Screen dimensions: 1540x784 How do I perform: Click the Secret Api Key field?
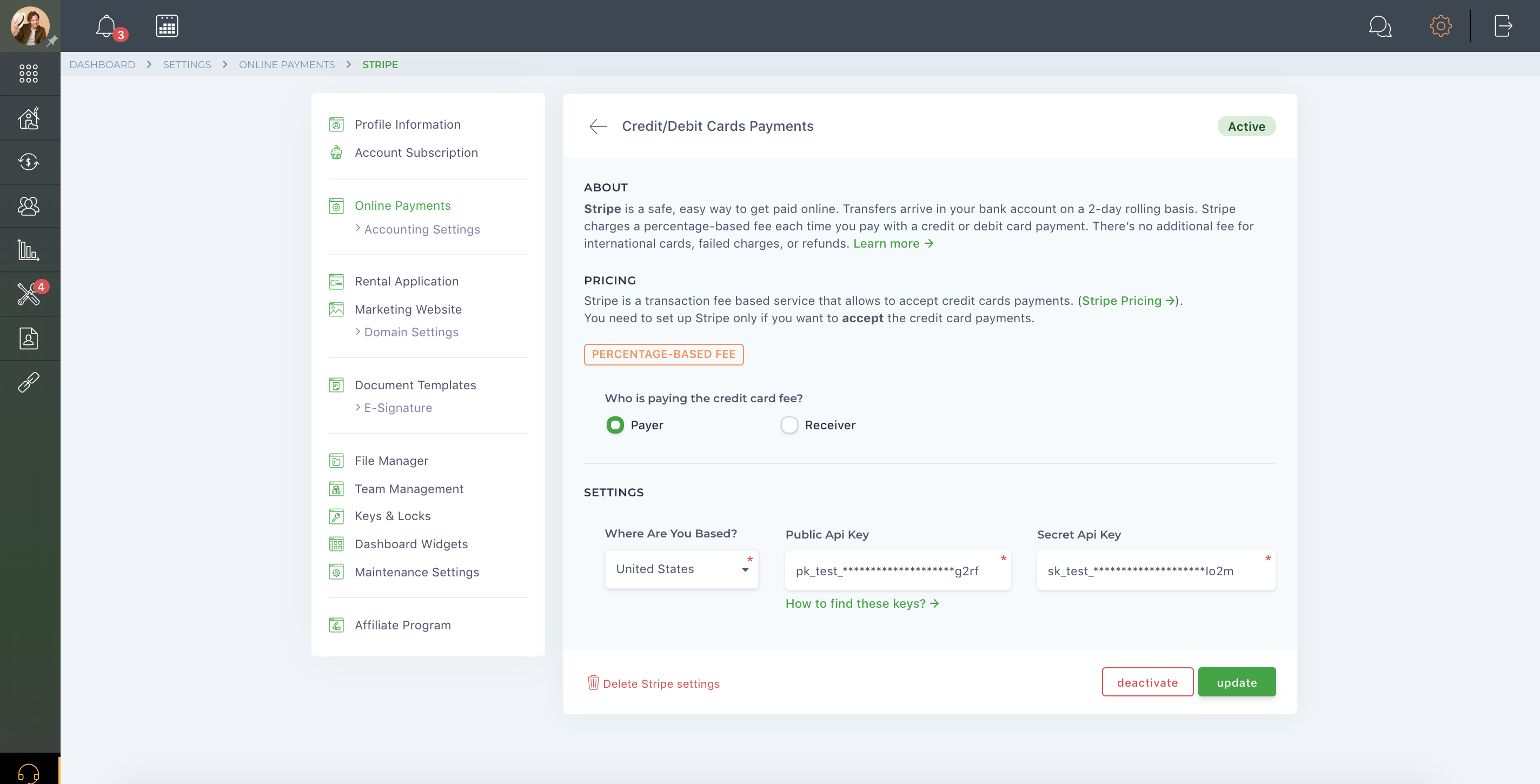tap(1156, 570)
